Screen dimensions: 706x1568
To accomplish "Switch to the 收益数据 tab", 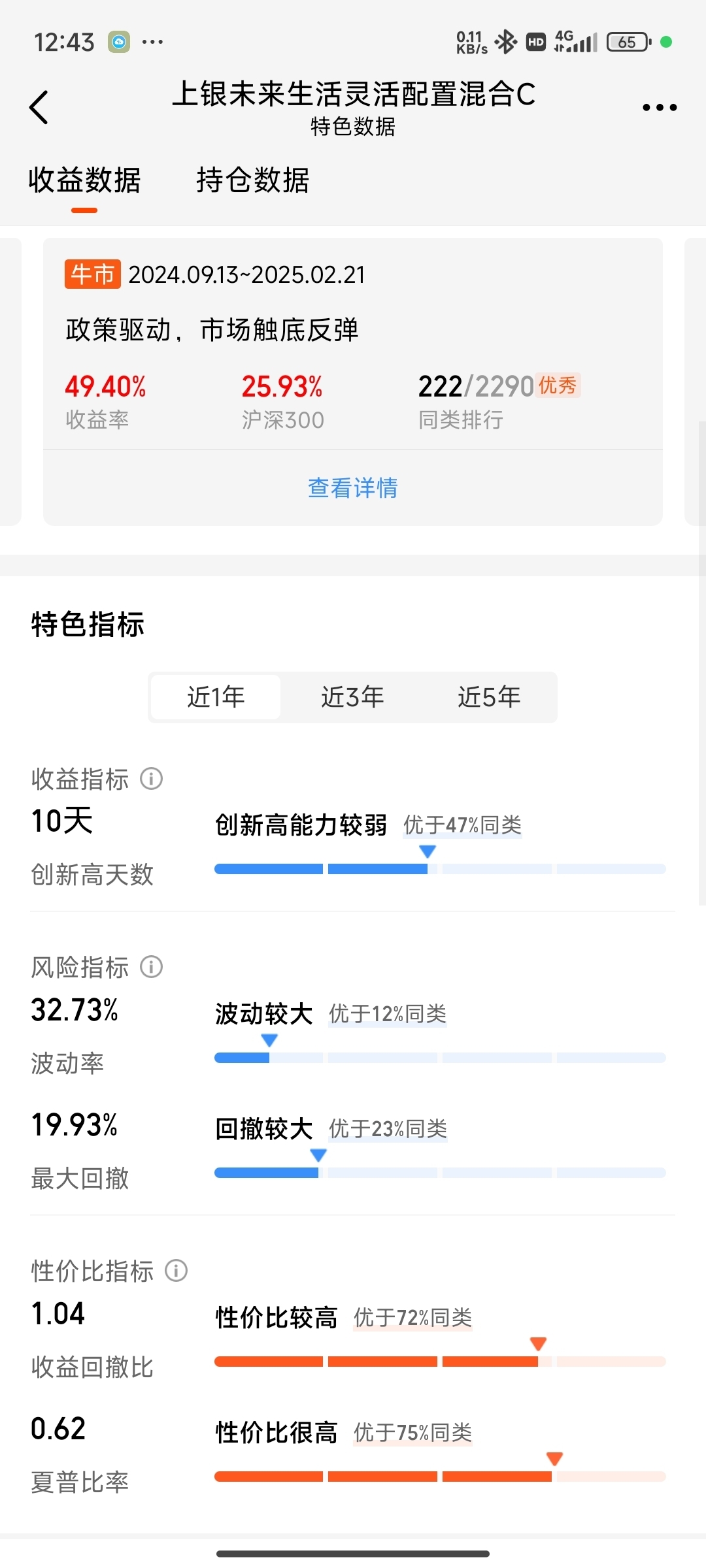I will 84,180.
